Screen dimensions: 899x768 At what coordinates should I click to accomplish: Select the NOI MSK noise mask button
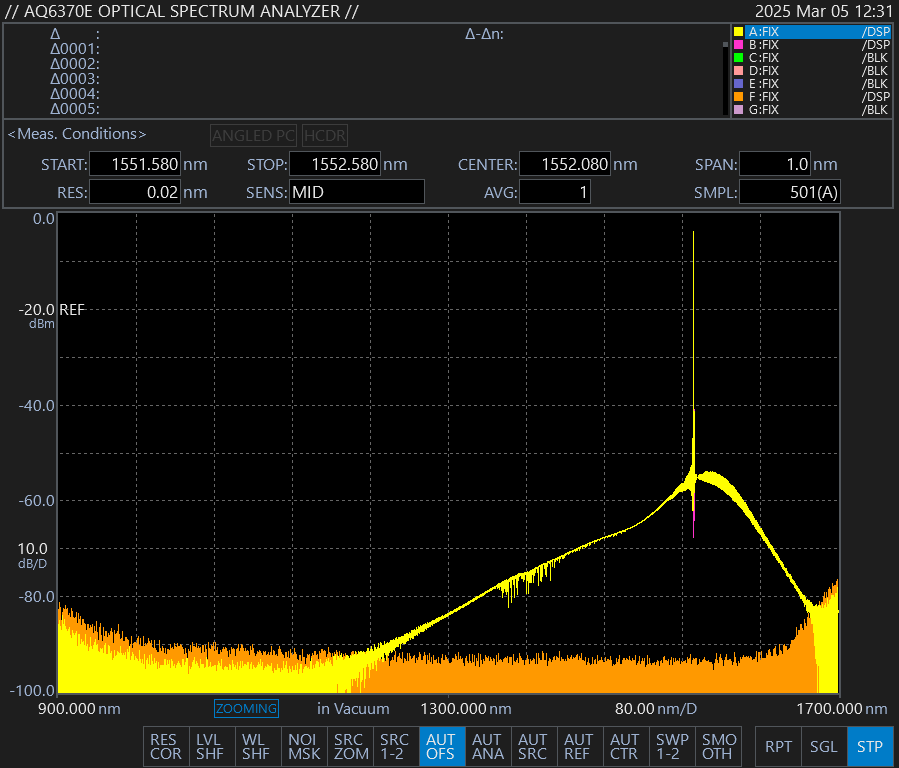304,746
